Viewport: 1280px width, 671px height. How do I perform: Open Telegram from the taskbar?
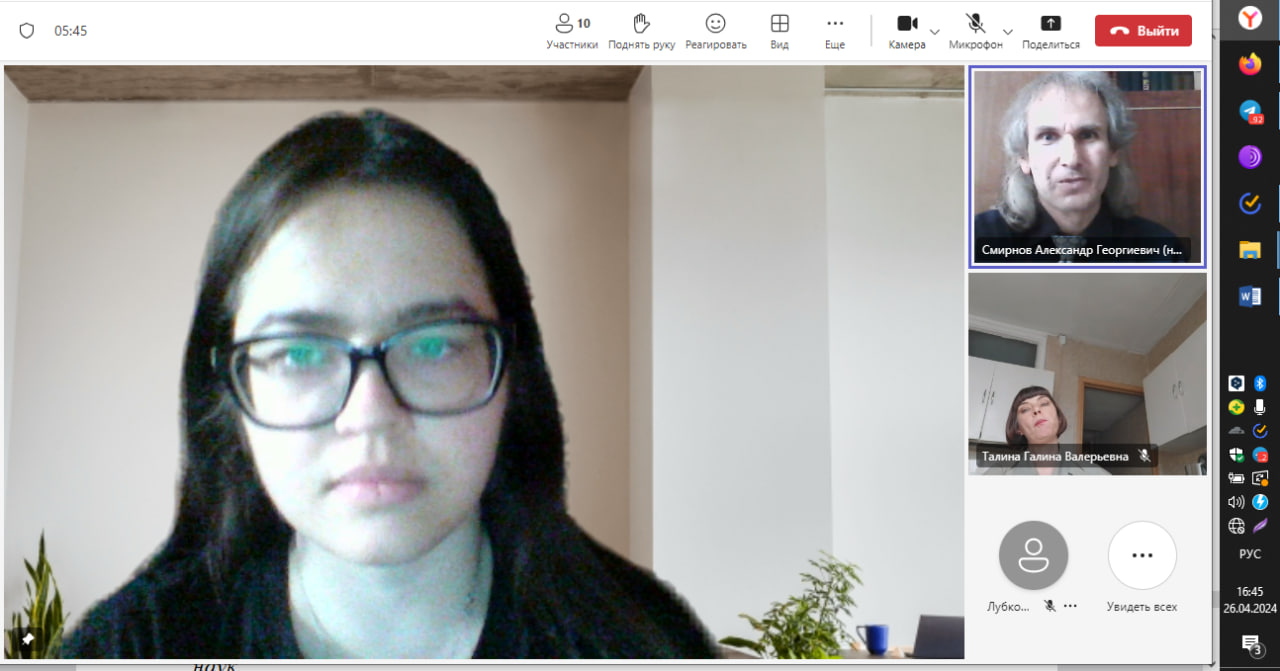[x=1250, y=112]
